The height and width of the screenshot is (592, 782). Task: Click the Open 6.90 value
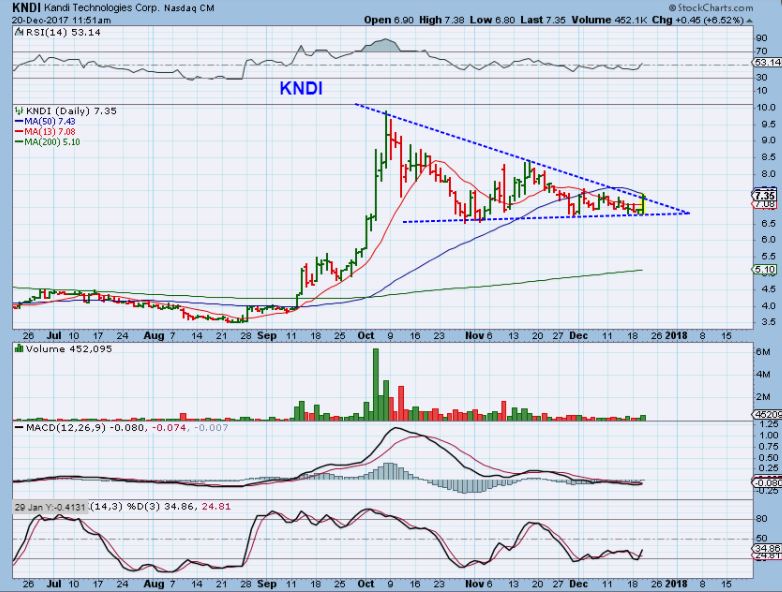(389, 20)
